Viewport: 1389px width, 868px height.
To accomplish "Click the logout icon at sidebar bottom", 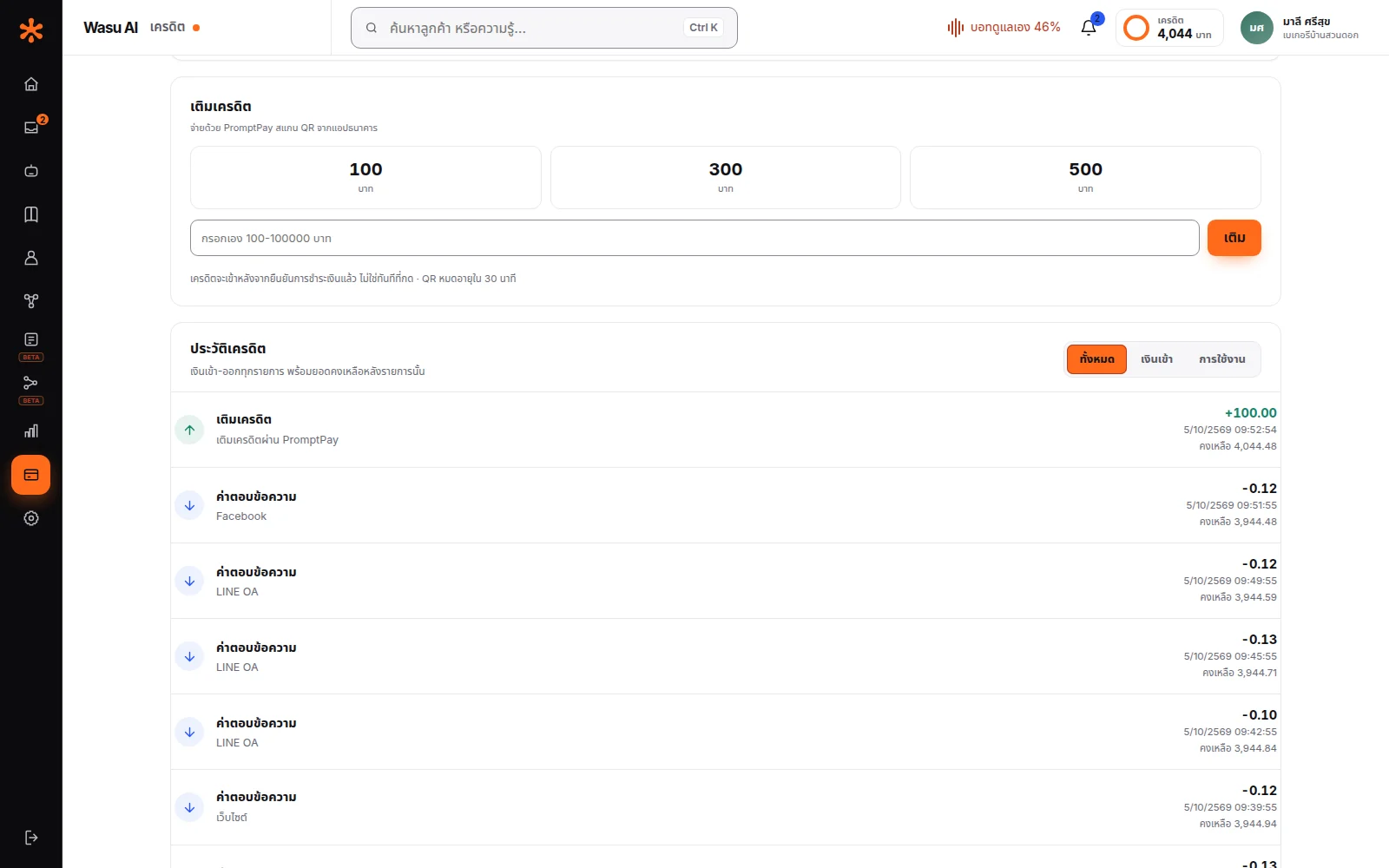I will click(31, 838).
